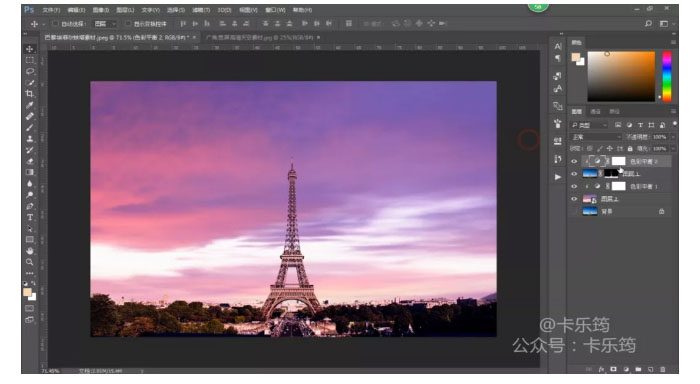This screenshot has width=700, height=384.
Task: Switch to the Channels tab
Action: click(x=595, y=112)
